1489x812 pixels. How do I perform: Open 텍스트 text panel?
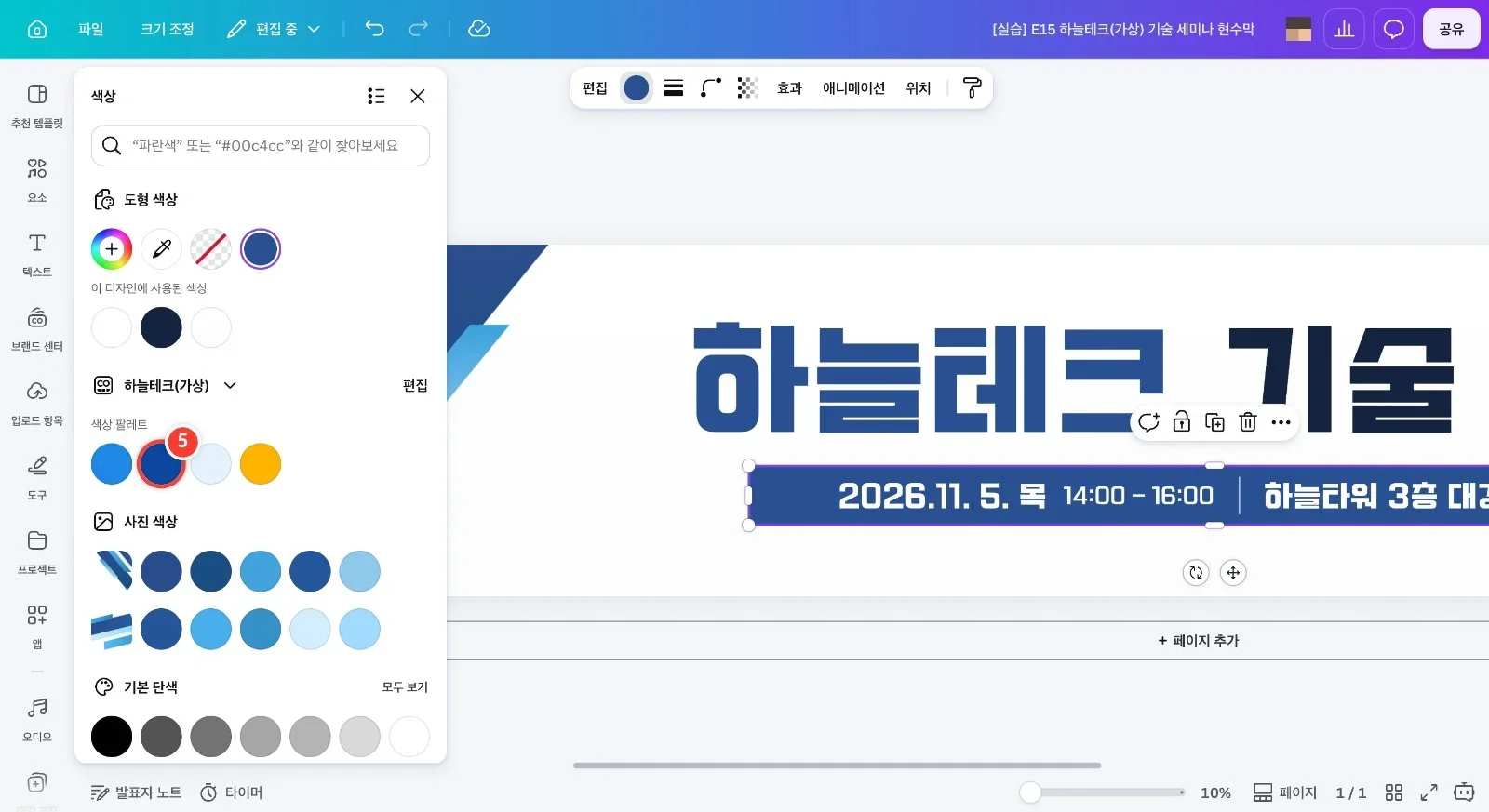37,254
